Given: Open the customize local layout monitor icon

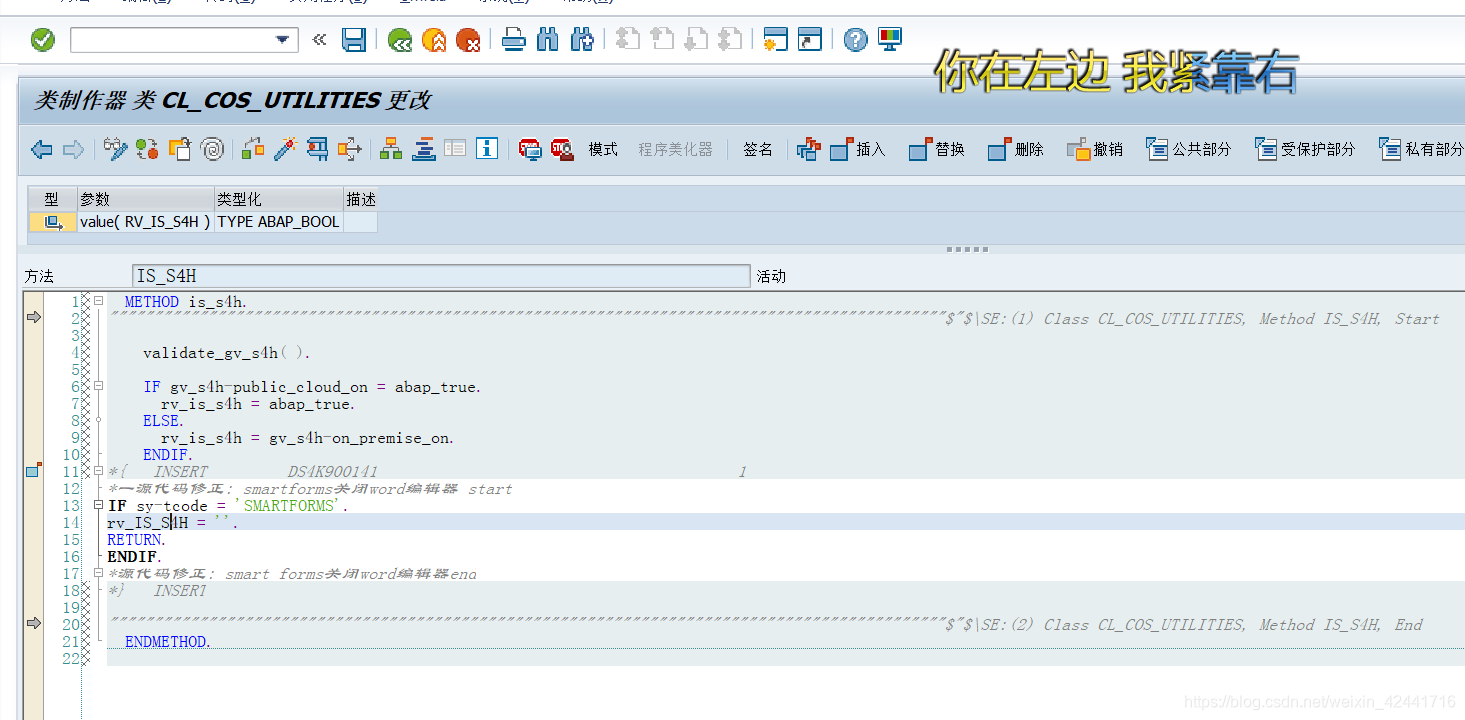Looking at the screenshot, I should [889, 40].
